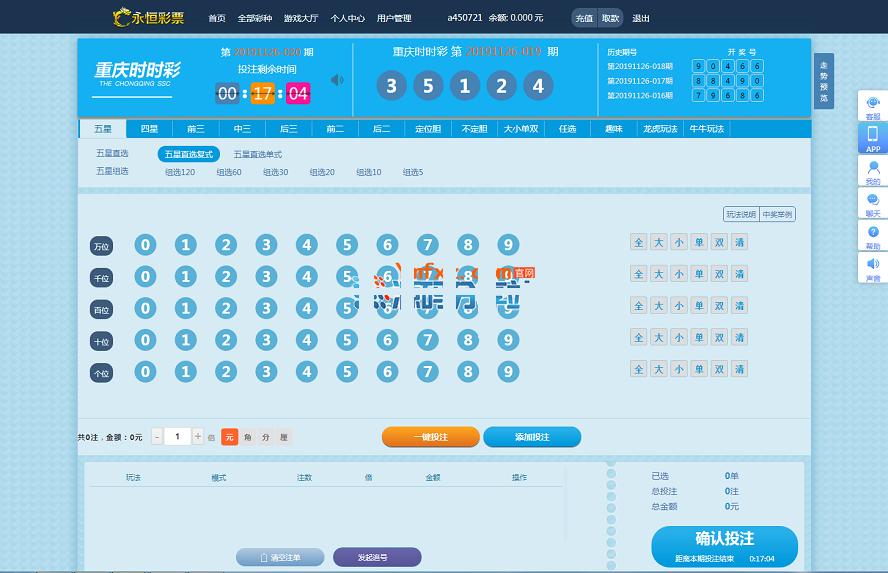Open the 玩法说明 gameplay description popup

coord(740,214)
